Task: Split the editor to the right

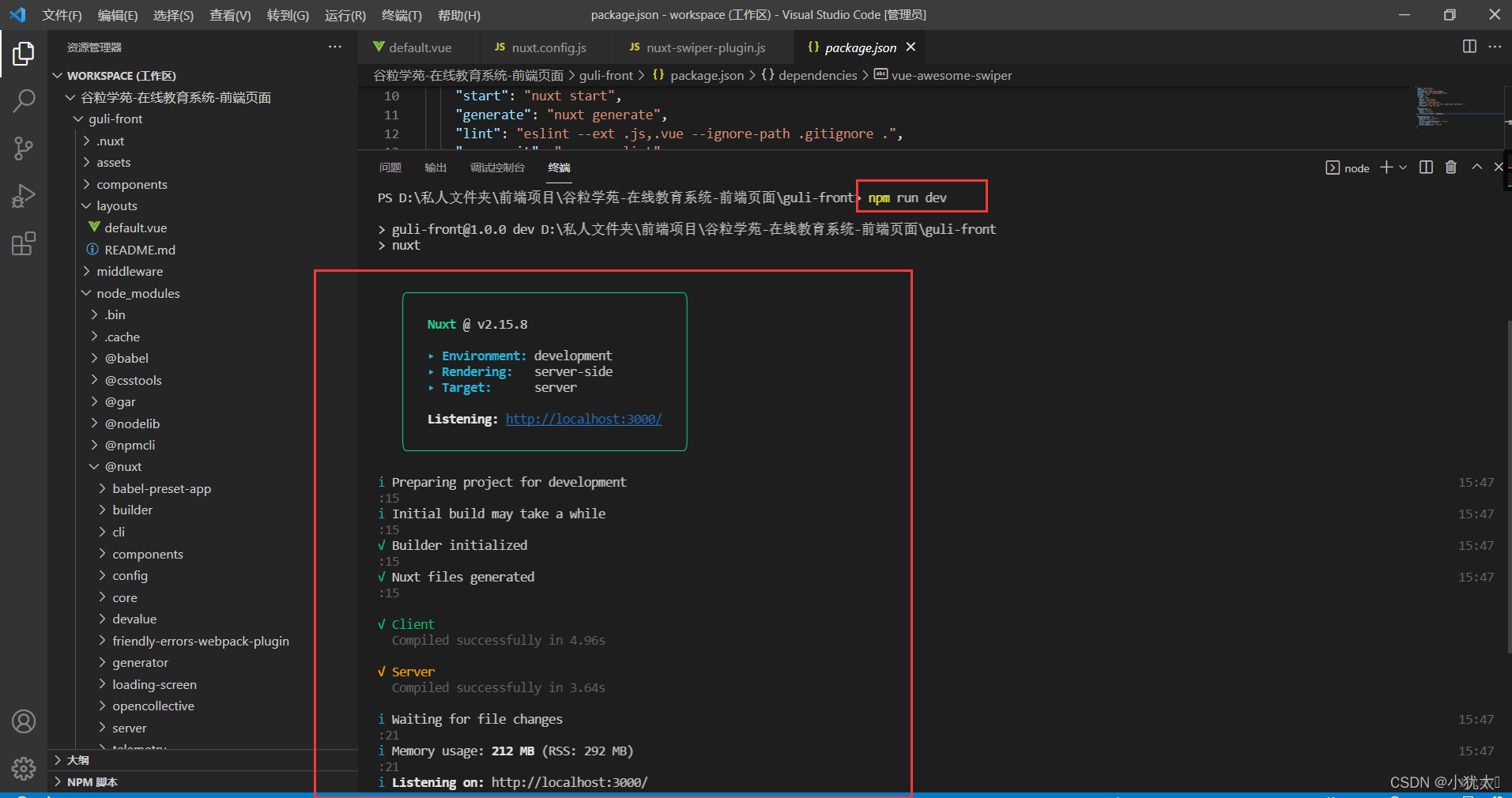Action: pos(1469,47)
